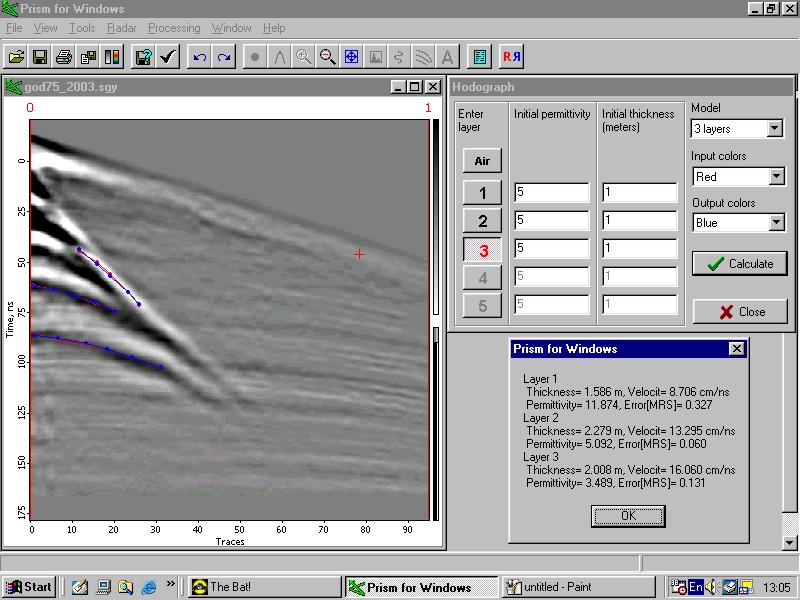Maximize the god75_2003.sgy window
The image size is (800, 600).
414,87
